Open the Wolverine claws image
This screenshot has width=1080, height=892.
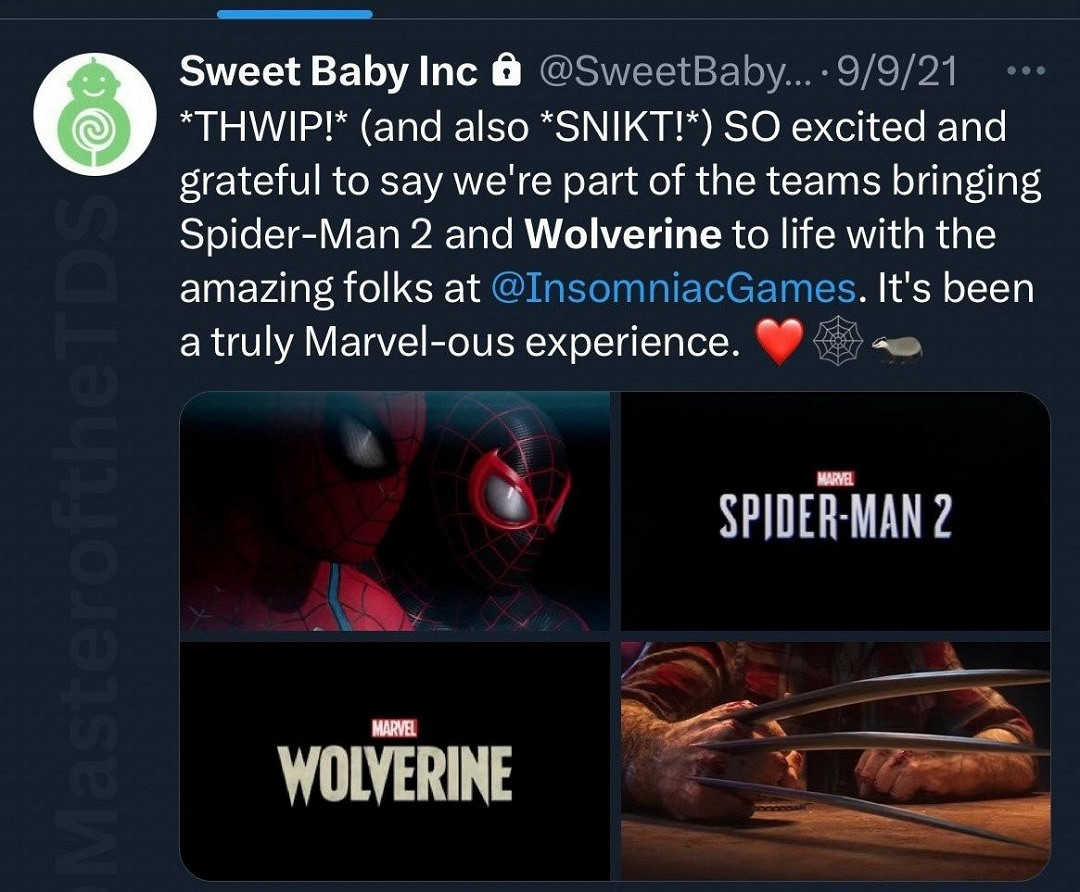click(x=835, y=761)
